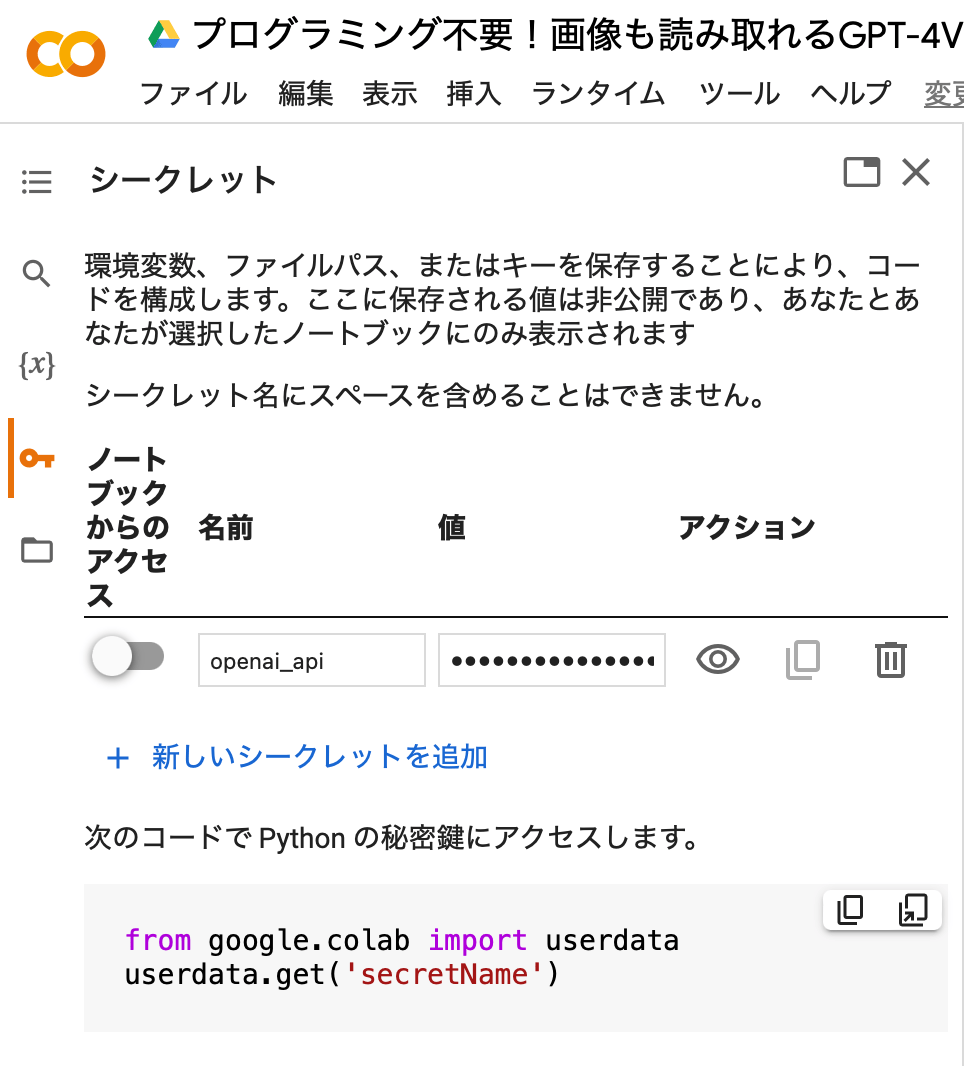Open the ランタイム menu
This screenshot has width=964, height=1066.
(x=598, y=94)
